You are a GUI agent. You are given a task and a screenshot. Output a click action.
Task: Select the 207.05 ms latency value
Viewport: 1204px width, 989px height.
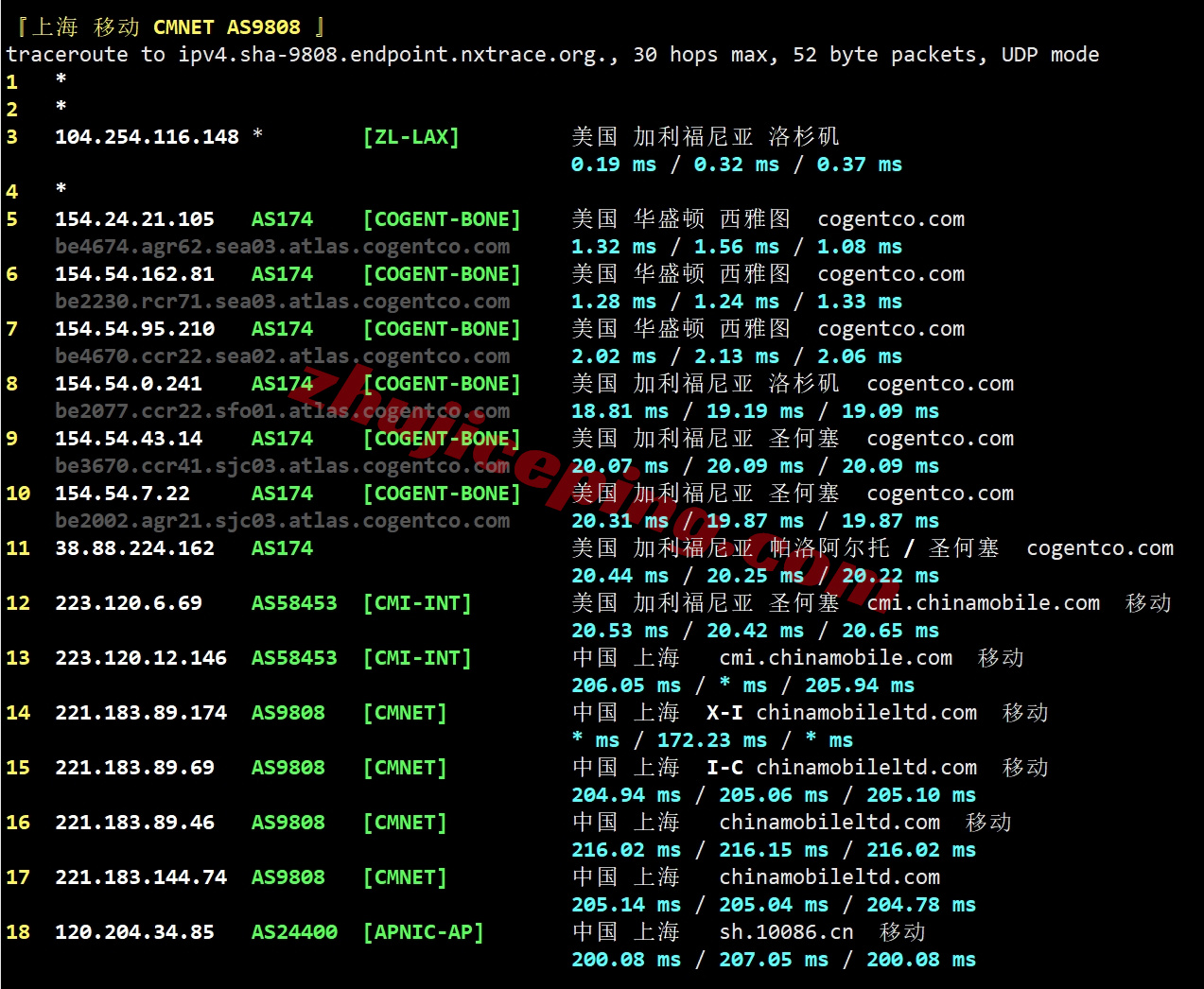click(774, 960)
